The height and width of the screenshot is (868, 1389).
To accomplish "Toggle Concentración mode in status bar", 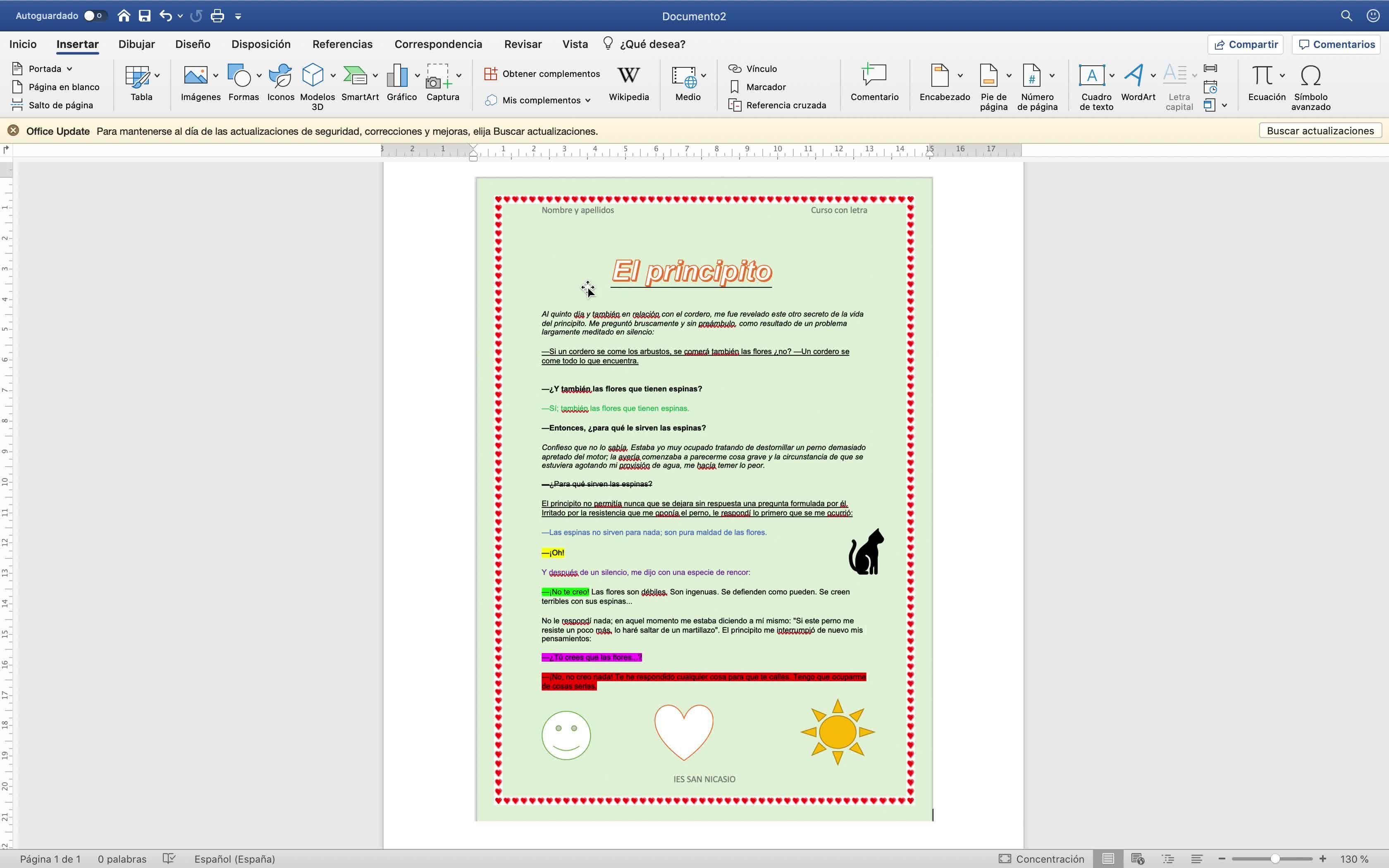I will click(1042, 859).
